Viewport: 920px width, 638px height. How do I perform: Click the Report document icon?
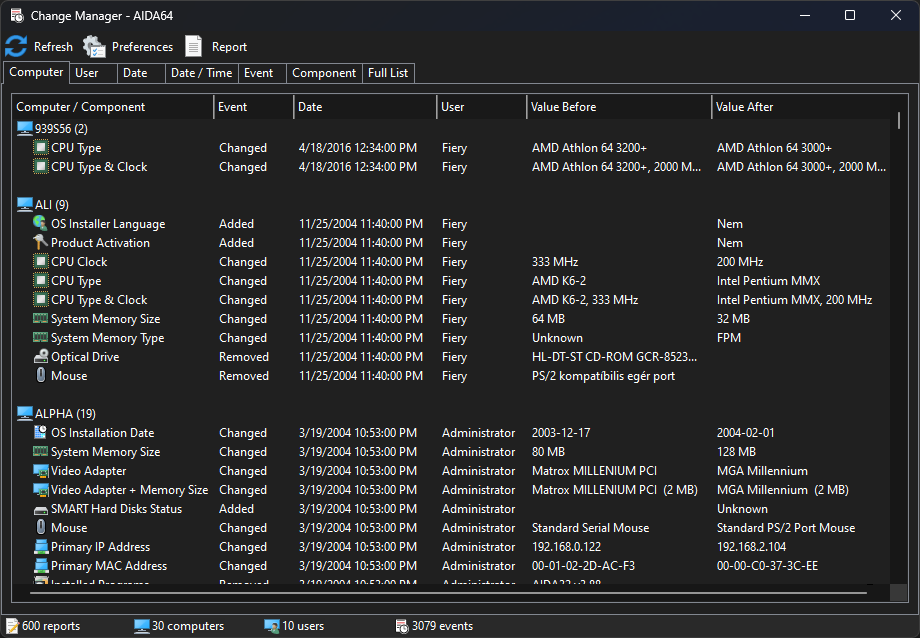pyautogui.click(x=194, y=46)
